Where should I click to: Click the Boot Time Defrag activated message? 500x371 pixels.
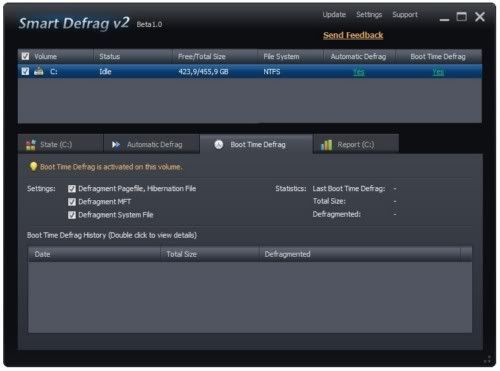point(111,167)
